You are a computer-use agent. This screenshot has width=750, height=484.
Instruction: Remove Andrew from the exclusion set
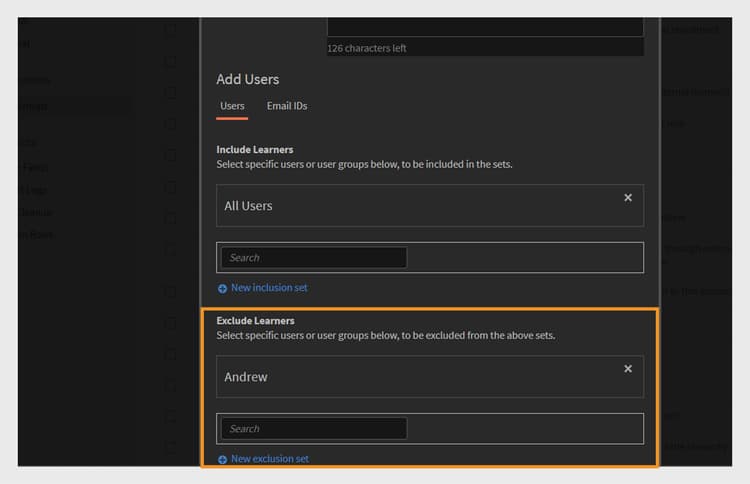[x=628, y=369]
